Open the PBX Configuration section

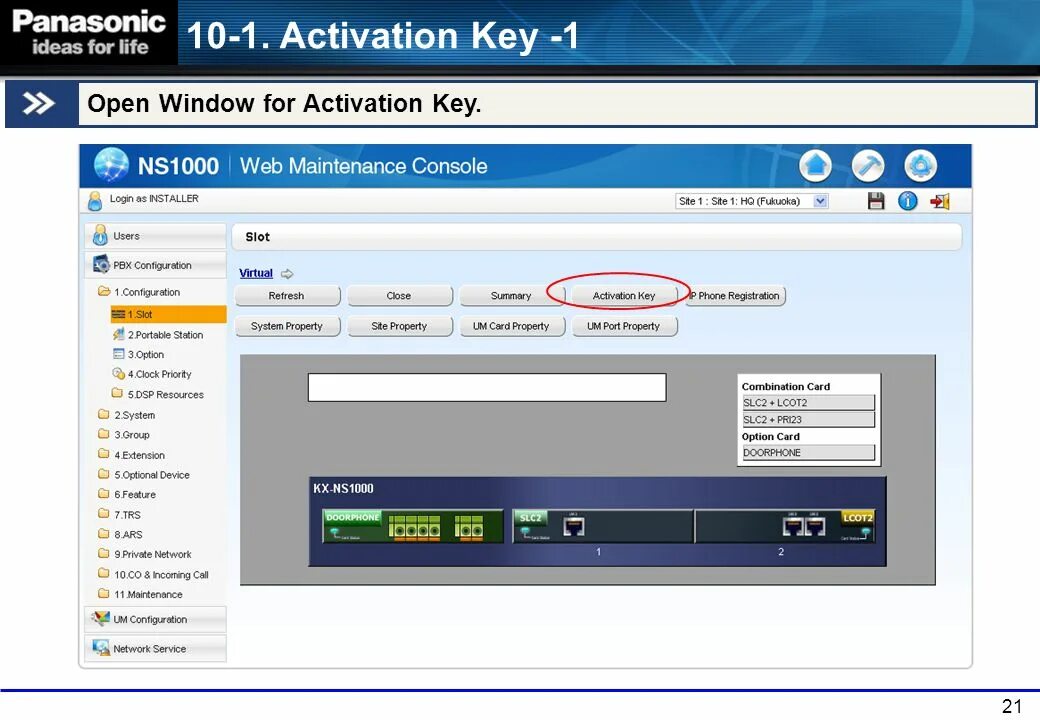coord(155,265)
